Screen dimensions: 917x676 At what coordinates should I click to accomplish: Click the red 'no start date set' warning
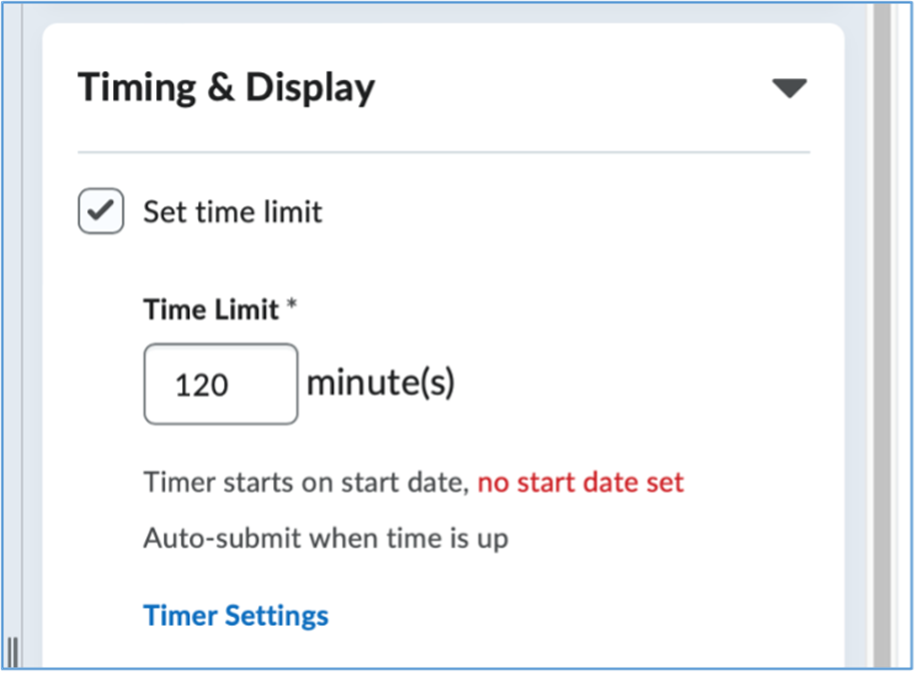580,483
